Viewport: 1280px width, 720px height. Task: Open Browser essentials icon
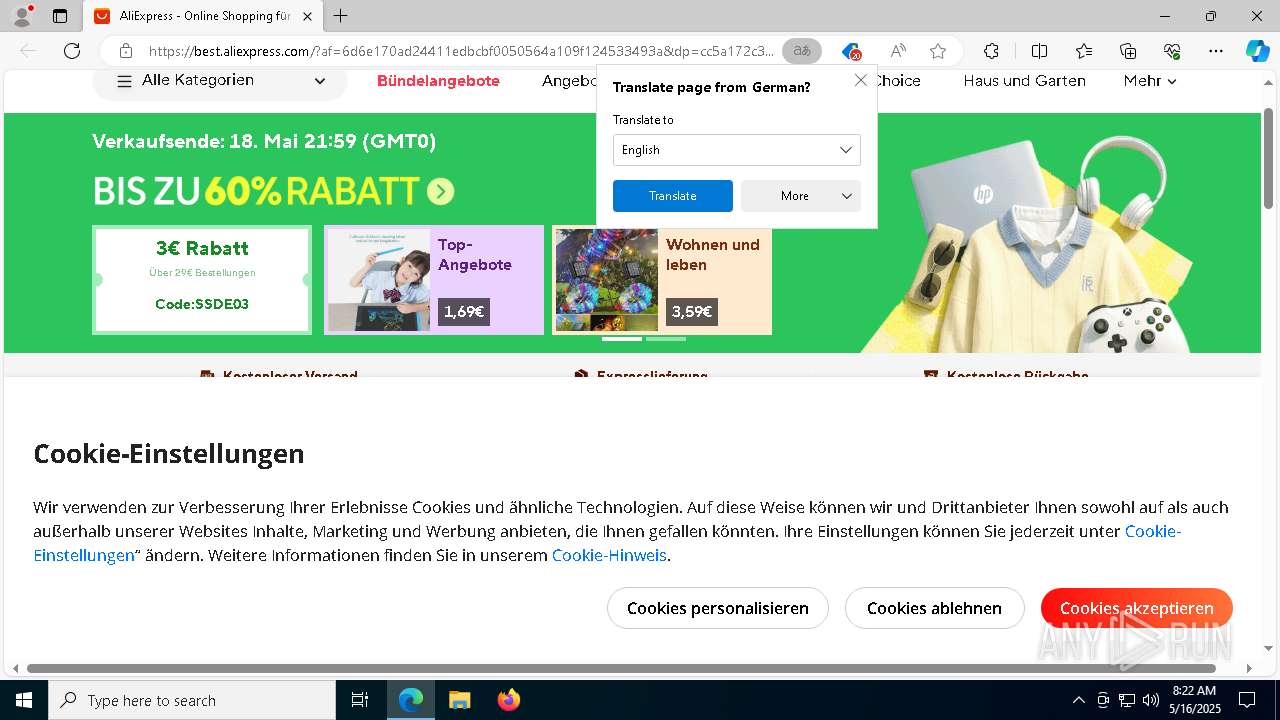pos(1172,51)
